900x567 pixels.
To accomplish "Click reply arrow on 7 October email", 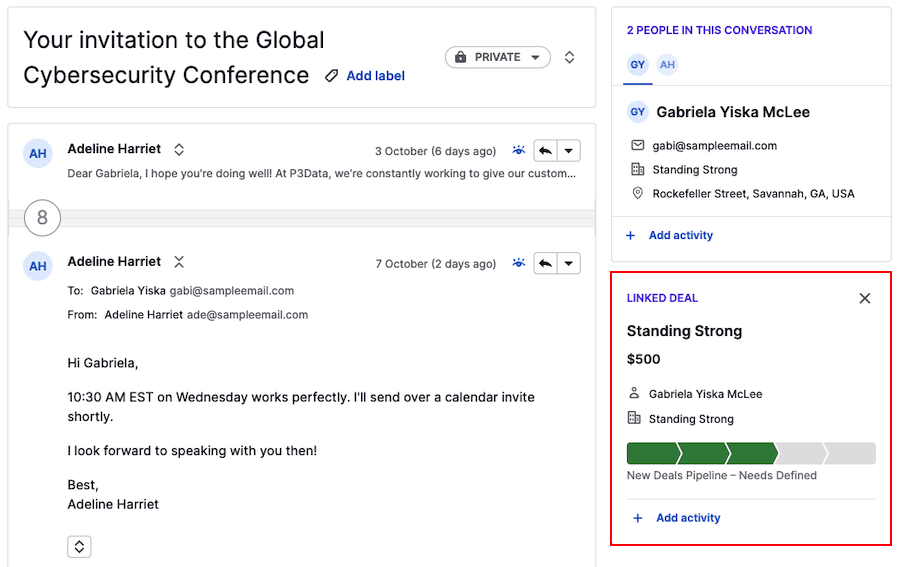I will [545, 264].
